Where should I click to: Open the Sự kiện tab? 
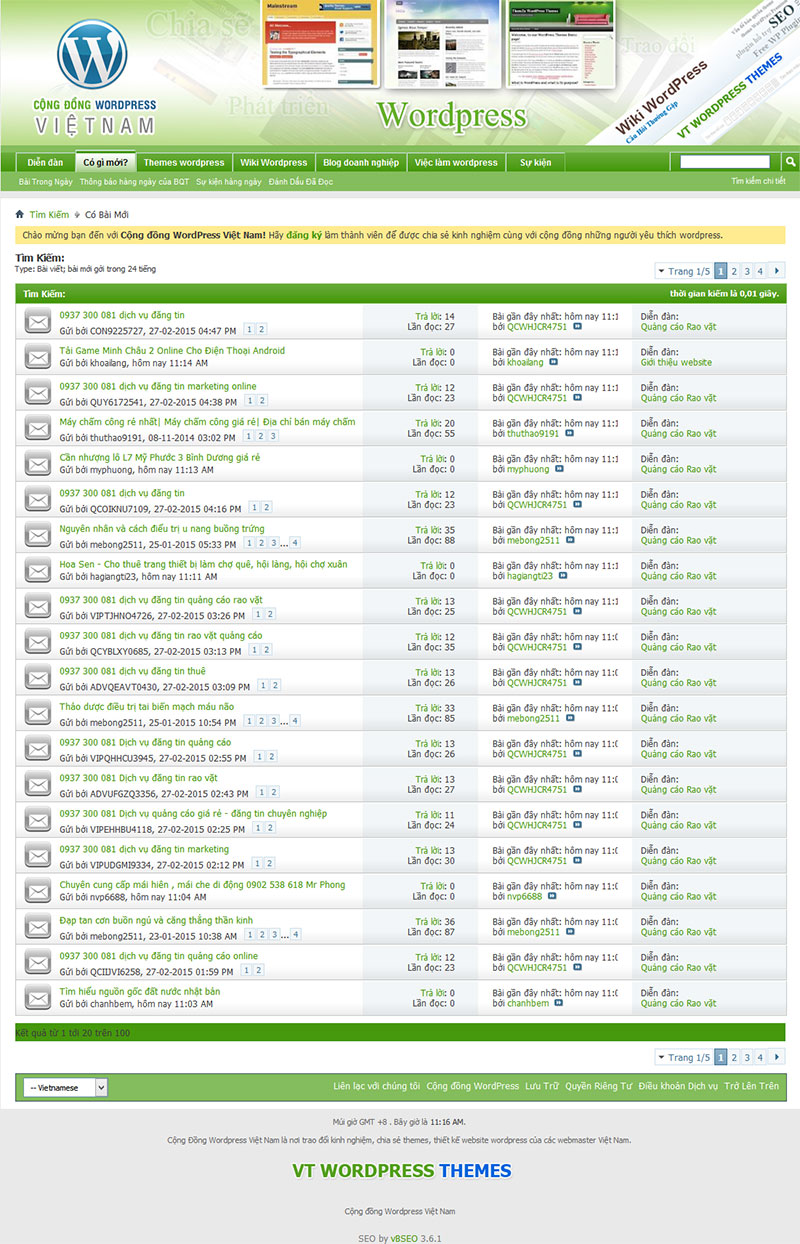pyautogui.click(x=536, y=162)
